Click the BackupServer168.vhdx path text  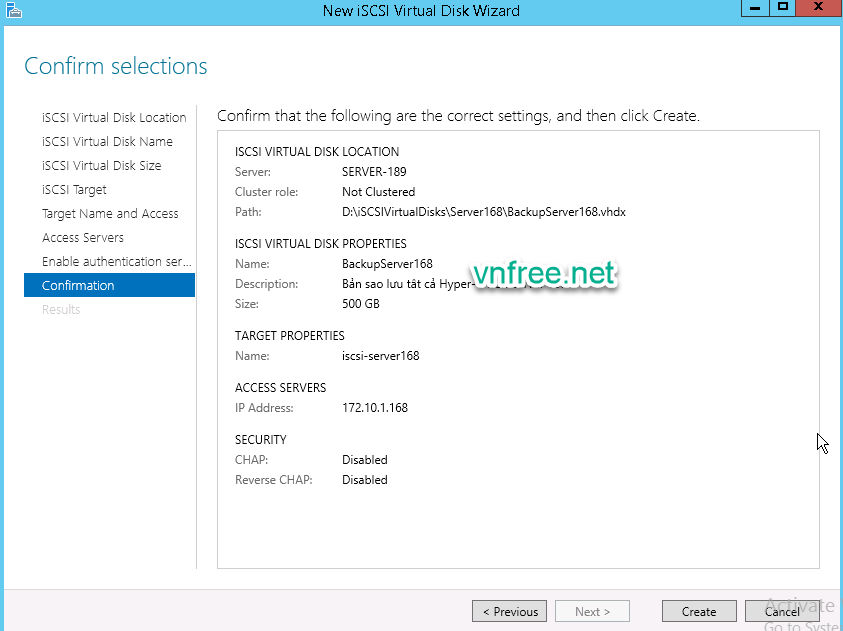[483, 212]
